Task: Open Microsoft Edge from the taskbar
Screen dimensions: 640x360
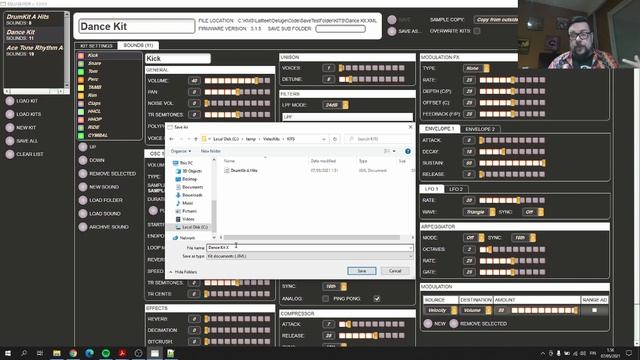Action: tap(89, 353)
